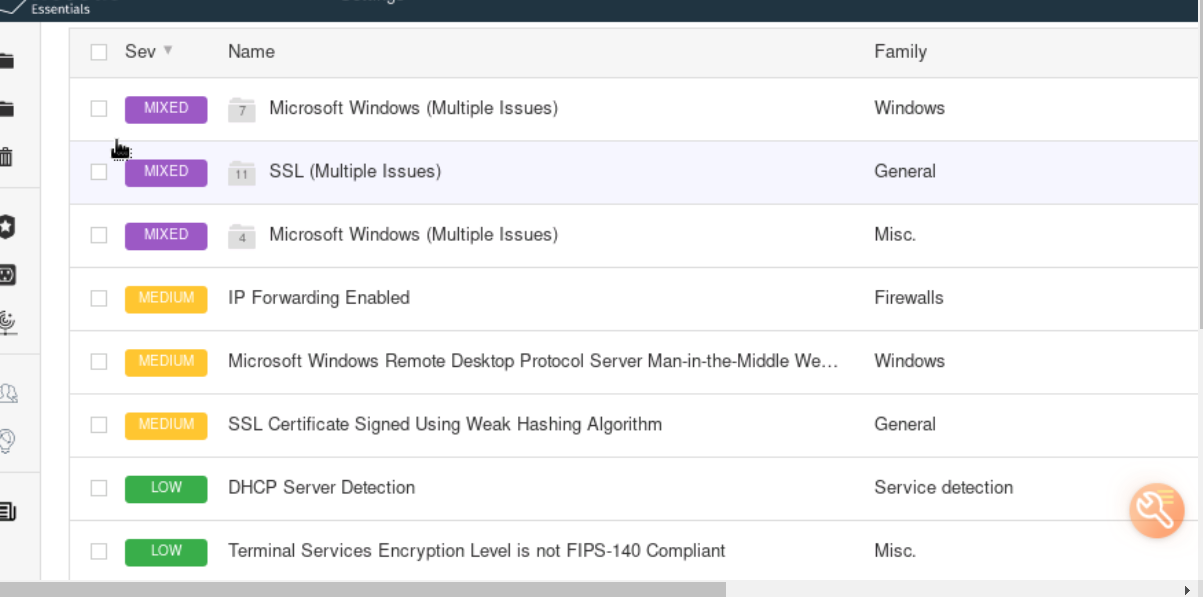Expand the Windows-family Microsoft Windows group
Viewport: 1203px width, 597px height.
click(412, 108)
